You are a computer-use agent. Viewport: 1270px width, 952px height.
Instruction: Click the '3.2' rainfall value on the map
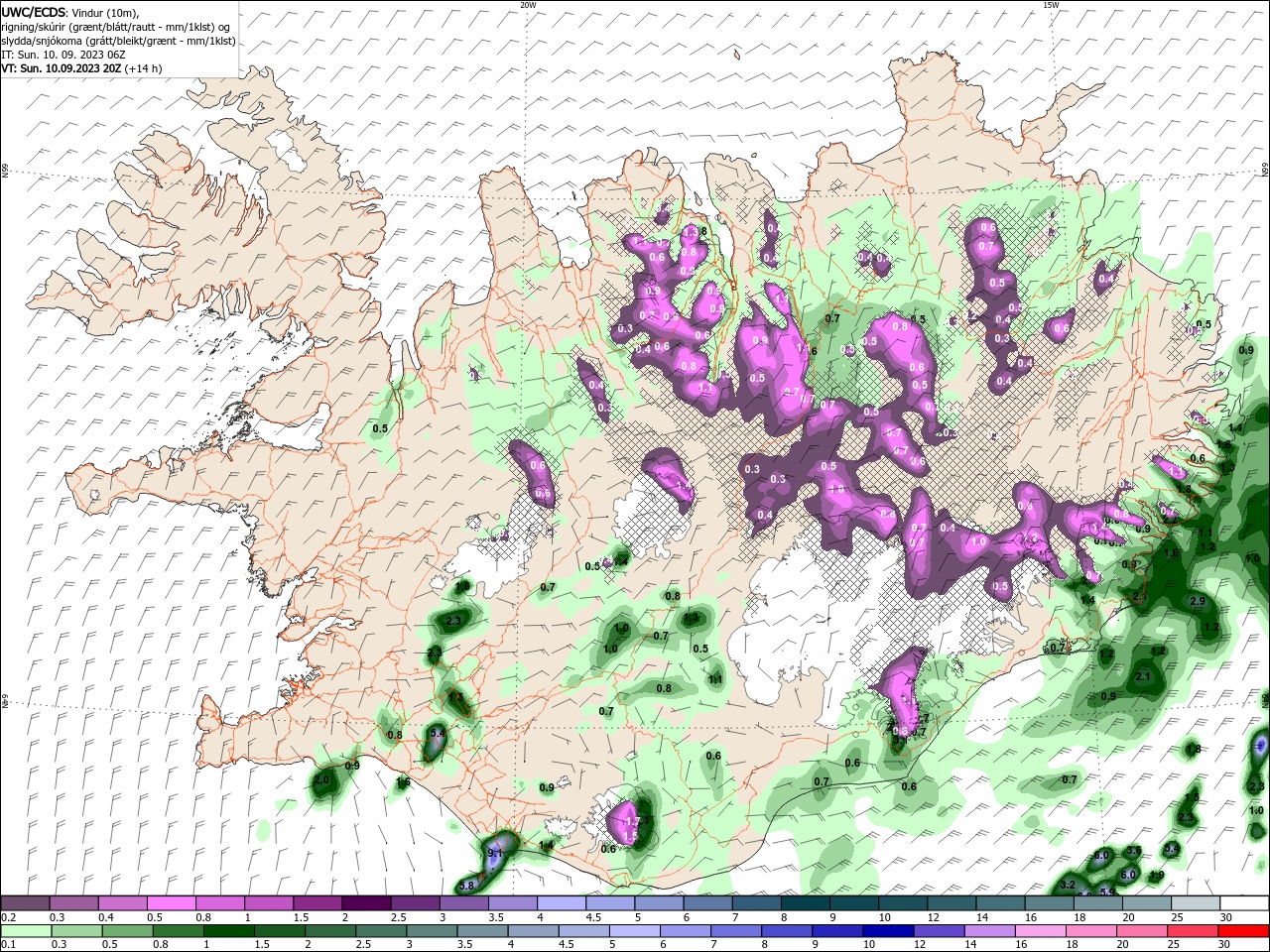1068,885
